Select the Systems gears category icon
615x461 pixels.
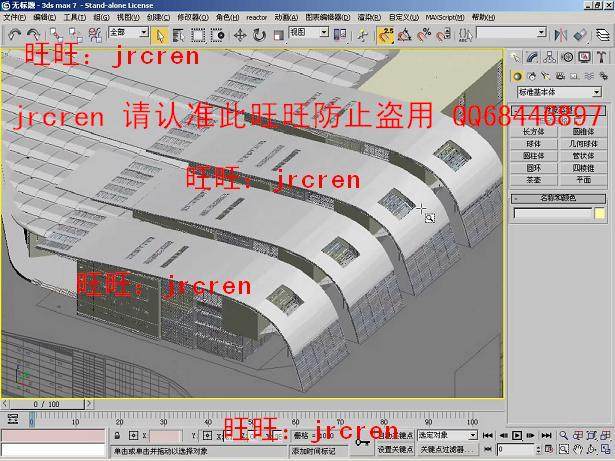tap(603, 76)
